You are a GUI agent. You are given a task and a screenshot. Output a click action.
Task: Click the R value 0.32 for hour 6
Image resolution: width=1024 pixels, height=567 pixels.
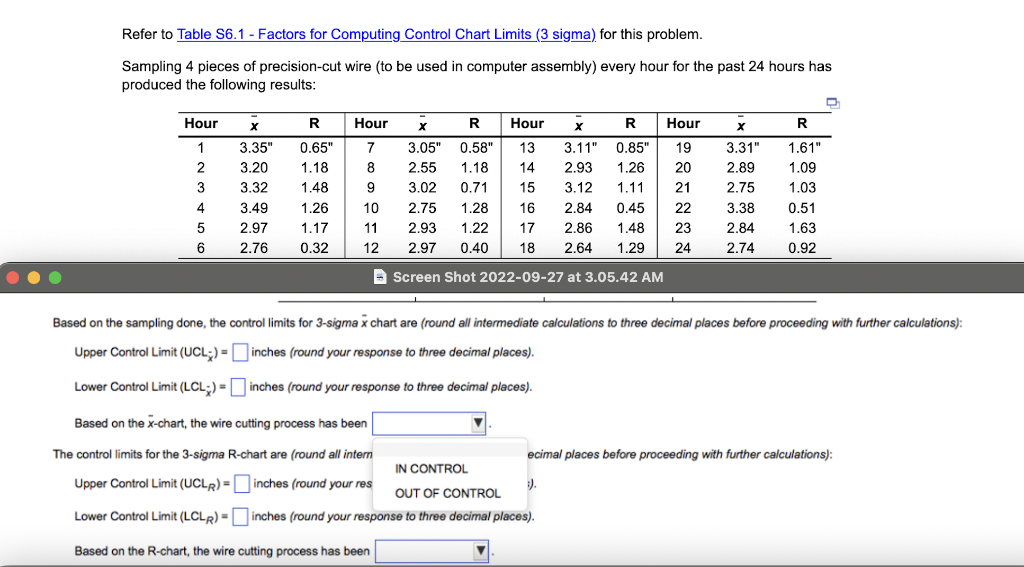pyautogui.click(x=314, y=248)
